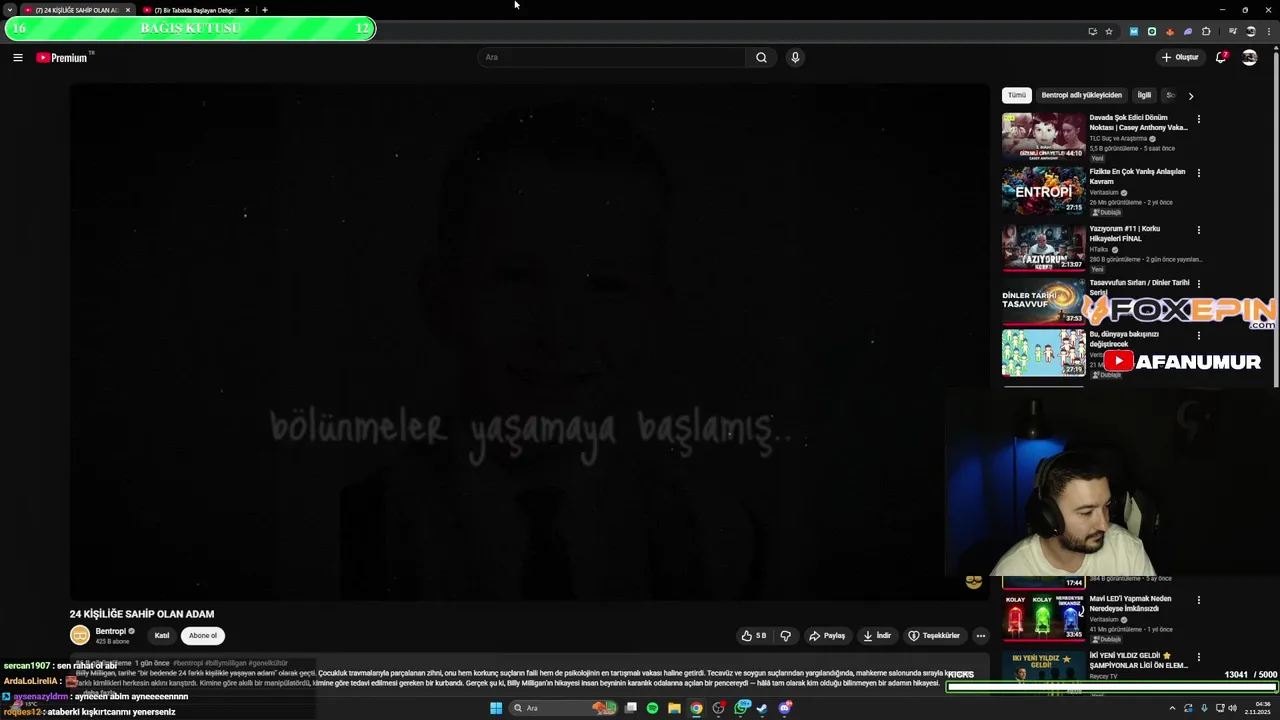
Task: Open Discord from the taskbar
Action: [785, 708]
